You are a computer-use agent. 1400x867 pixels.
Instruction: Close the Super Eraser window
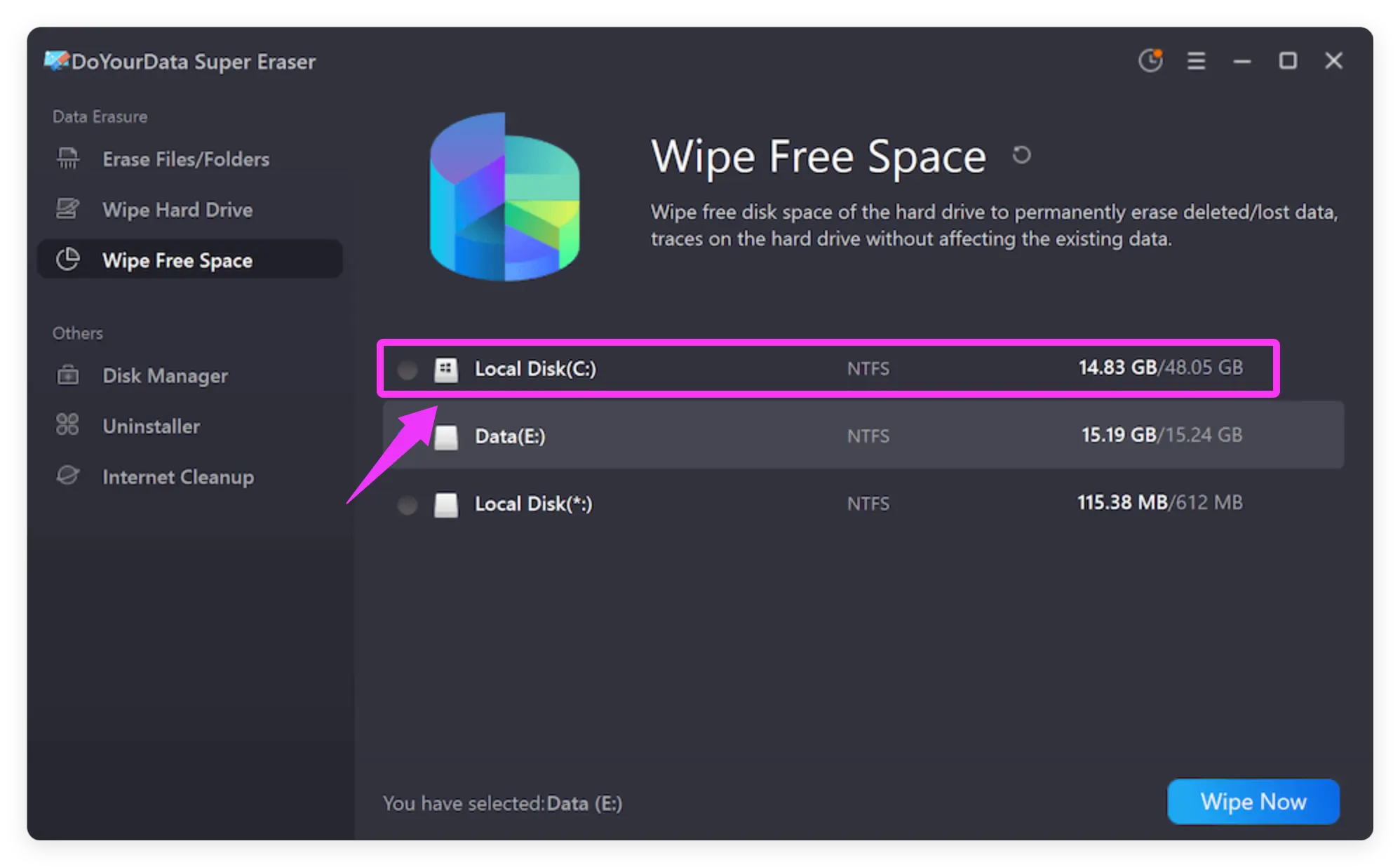pos(1333,61)
